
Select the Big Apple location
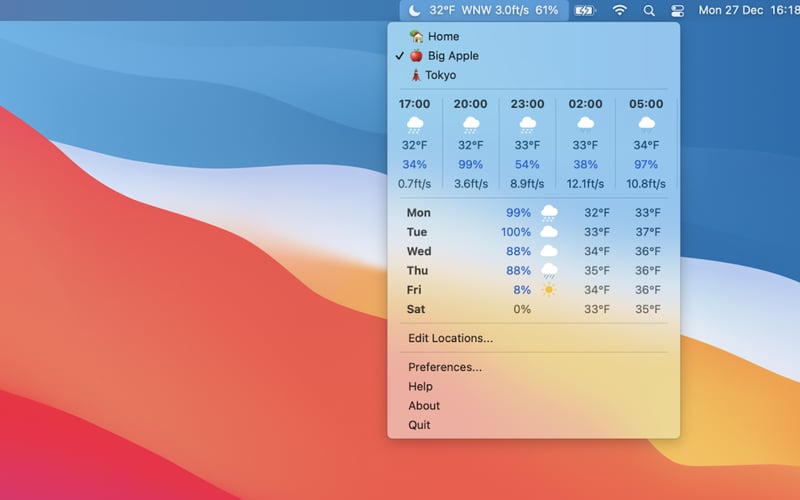click(x=534, y=56)
